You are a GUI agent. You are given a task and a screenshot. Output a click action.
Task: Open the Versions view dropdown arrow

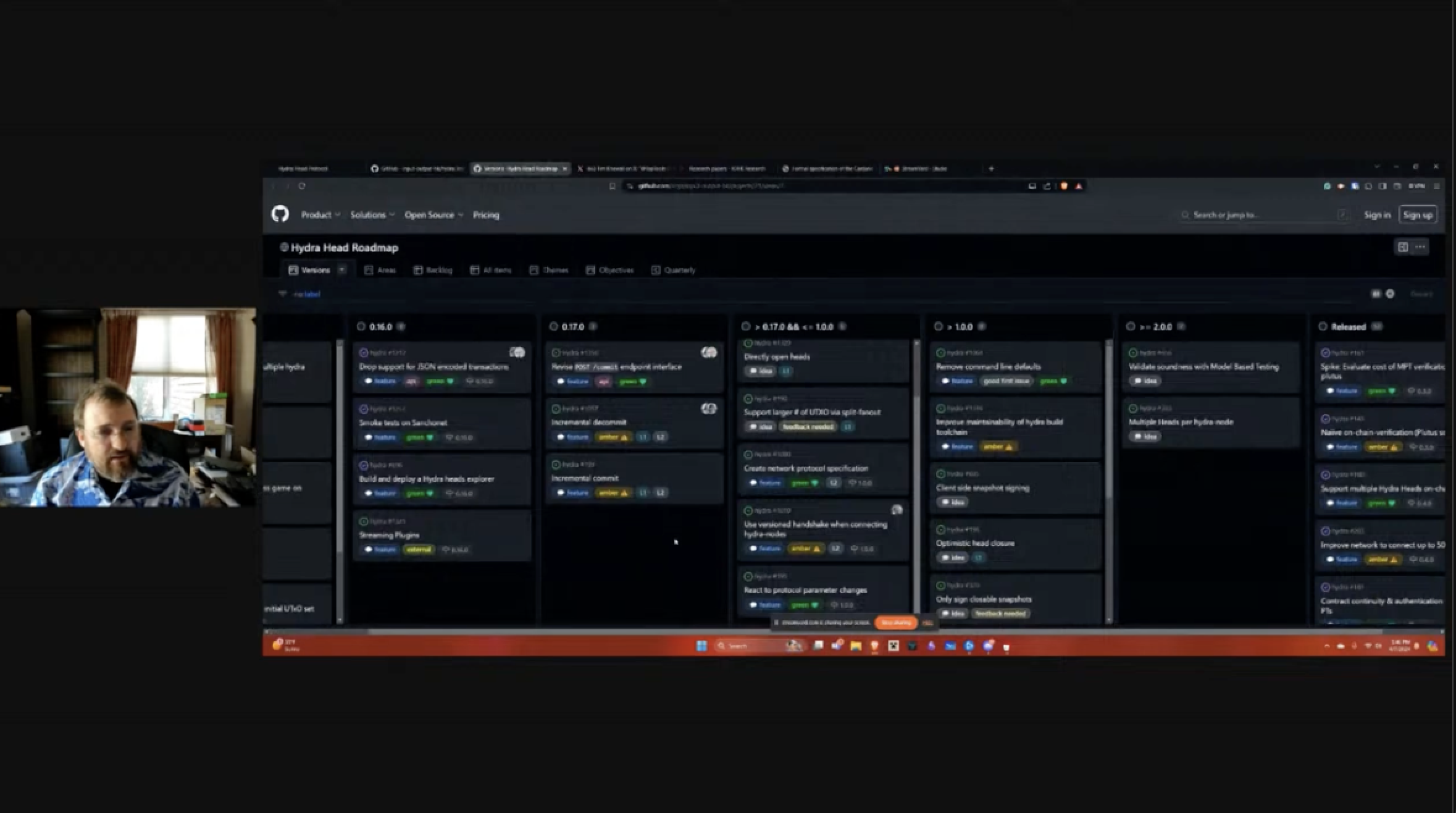point(341,270)
